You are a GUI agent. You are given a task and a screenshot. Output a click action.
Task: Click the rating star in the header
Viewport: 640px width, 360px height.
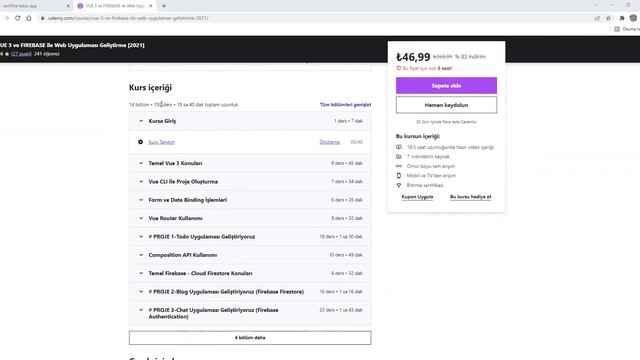pos(7,54)
